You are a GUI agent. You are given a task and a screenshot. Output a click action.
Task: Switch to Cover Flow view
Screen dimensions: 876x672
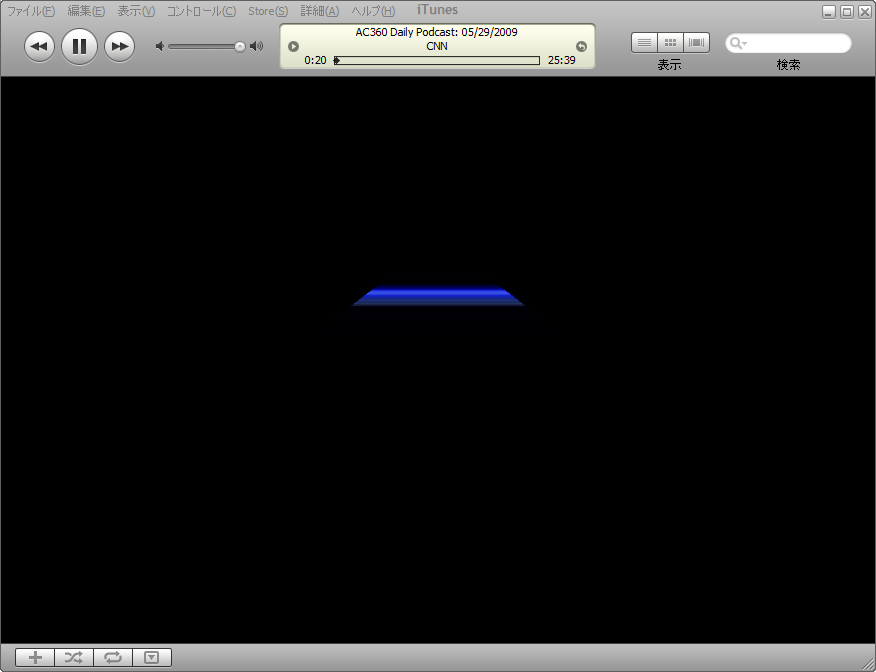click(x=697, y=42)
